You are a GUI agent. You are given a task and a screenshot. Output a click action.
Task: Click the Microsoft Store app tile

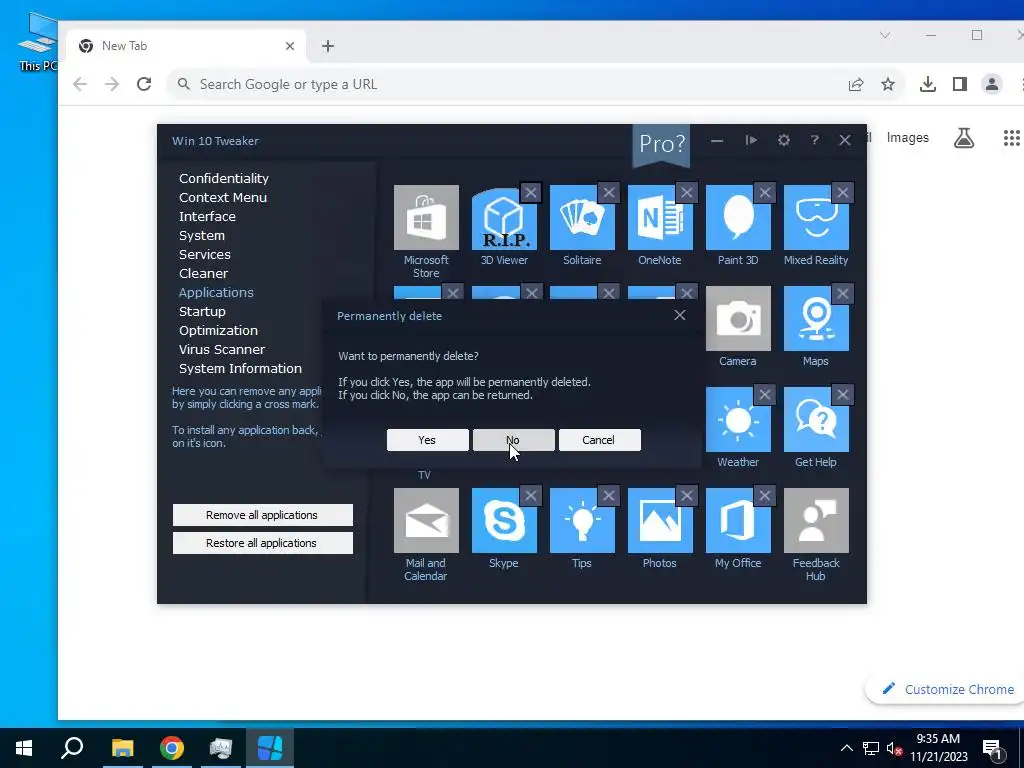[426, 217]
